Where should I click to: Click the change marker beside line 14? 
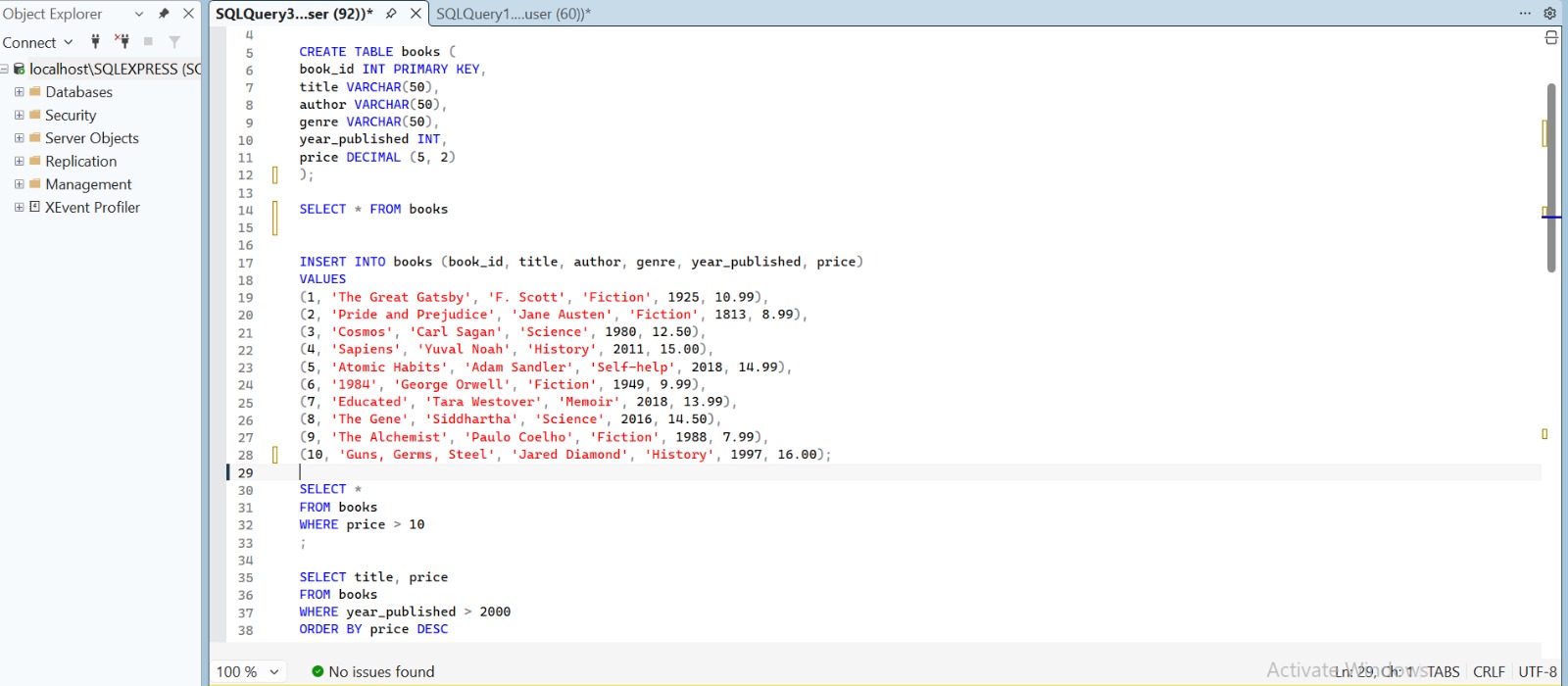pyautogui.click(x=274, y=218)
